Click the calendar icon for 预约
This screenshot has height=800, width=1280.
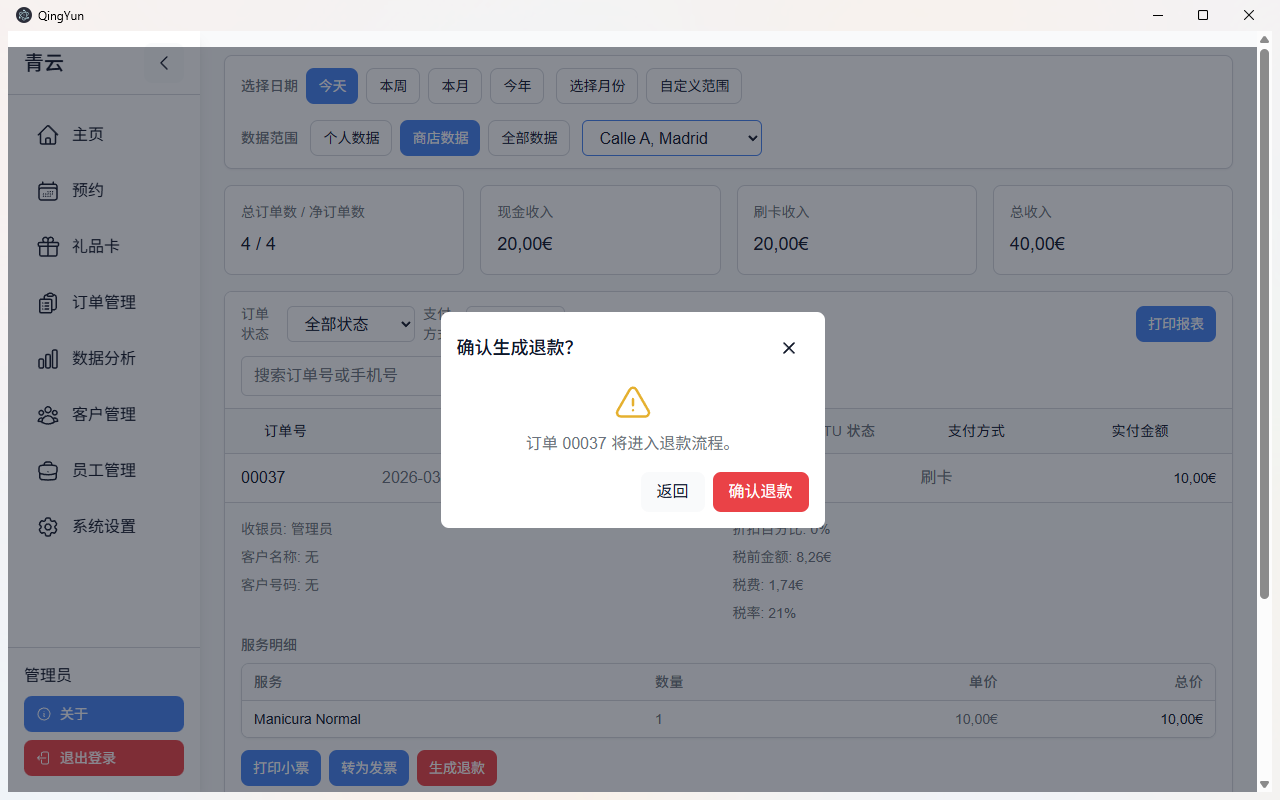pyautogui.click(x=48, y=191)
